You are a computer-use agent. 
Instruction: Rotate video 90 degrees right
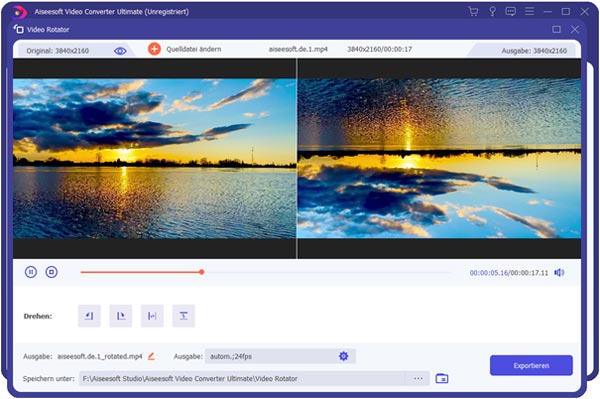coord(121,316)
